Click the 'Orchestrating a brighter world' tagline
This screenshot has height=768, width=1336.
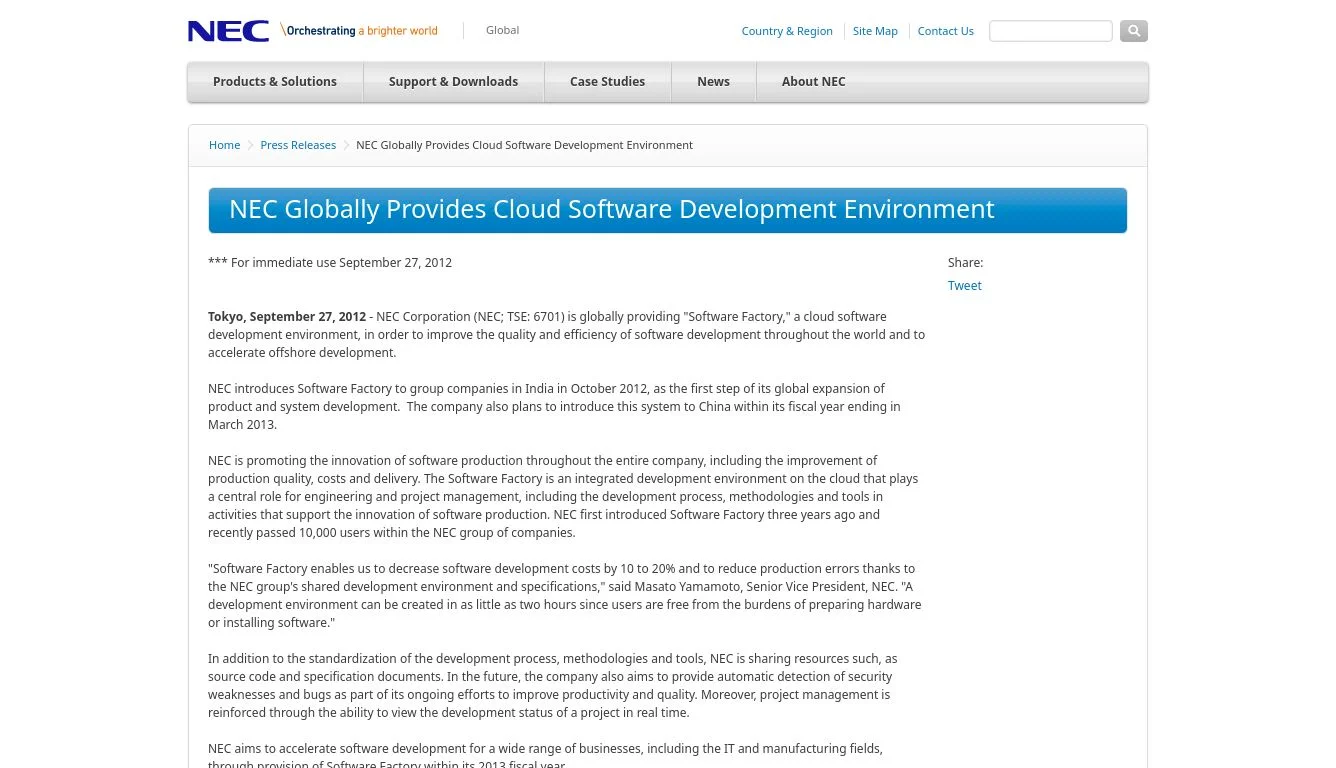(x=360, y=31)
